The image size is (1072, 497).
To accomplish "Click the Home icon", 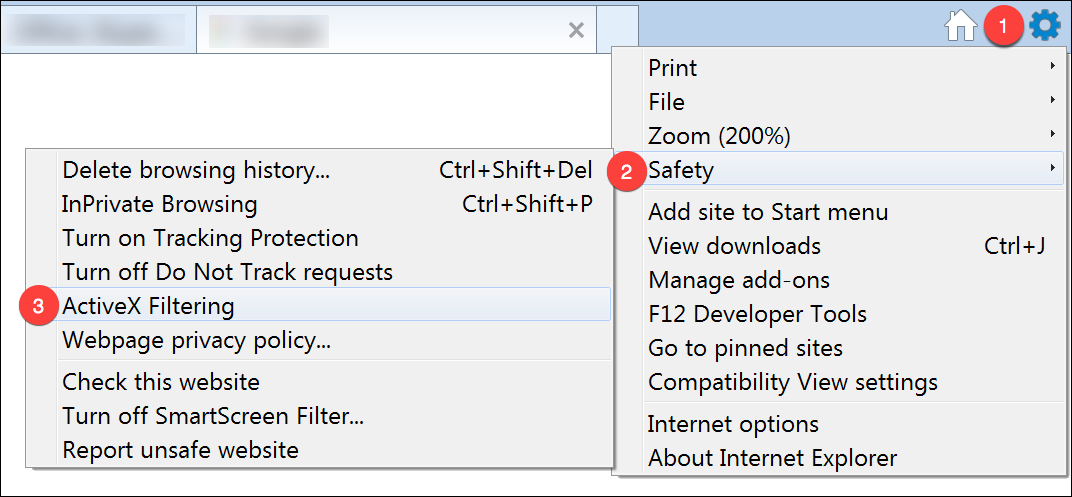I will pyautogui.click(x=961, y=26).
